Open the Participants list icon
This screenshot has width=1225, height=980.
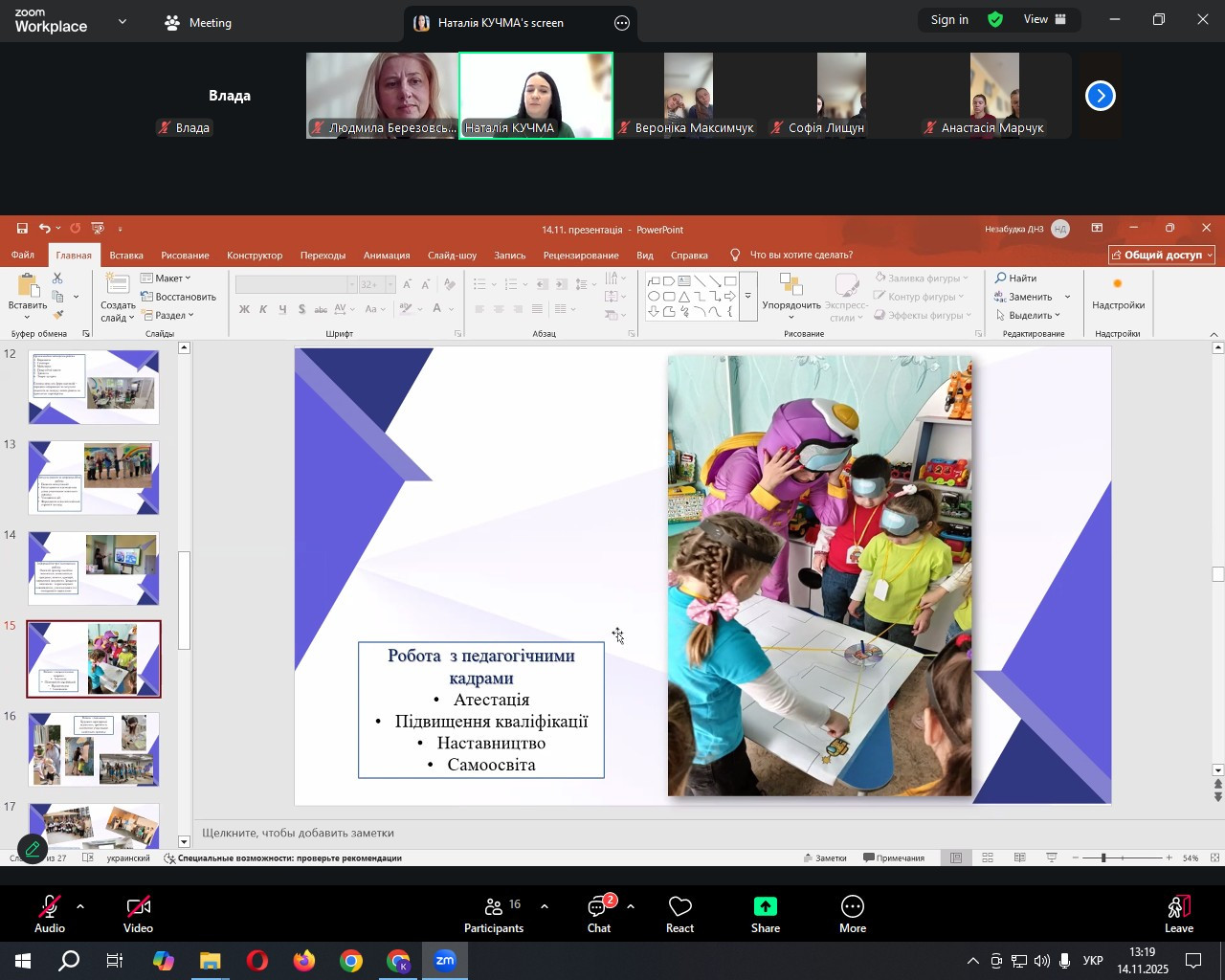494,907
